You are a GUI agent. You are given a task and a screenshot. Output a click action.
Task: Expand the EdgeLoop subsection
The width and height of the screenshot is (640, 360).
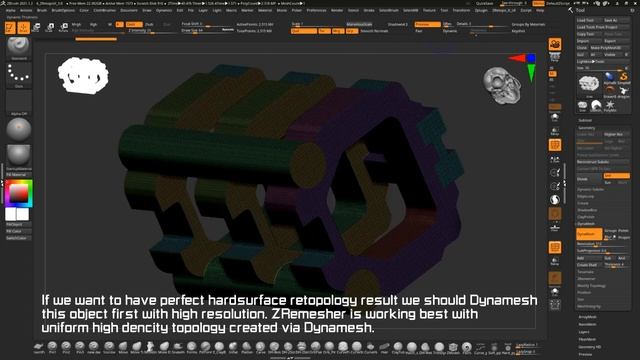coord(586,196)
